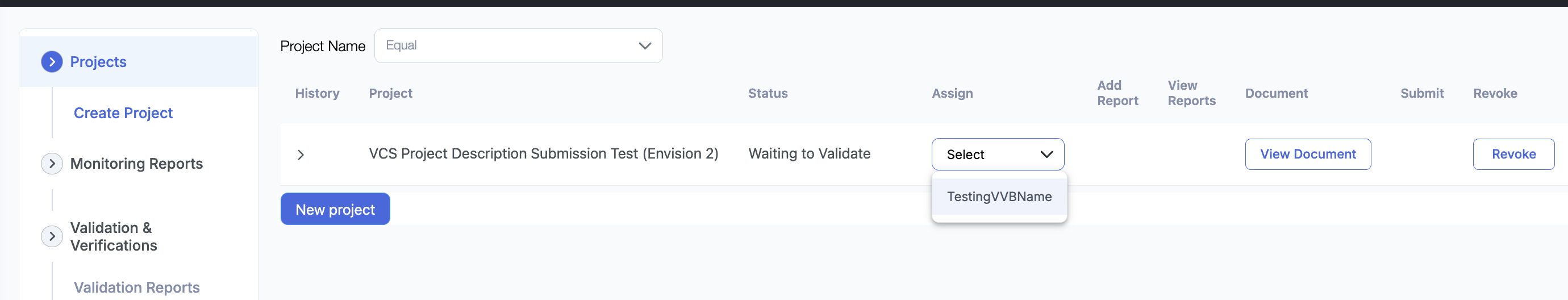
Task: Select the Projects sidebar menu item
Action: 98,62
